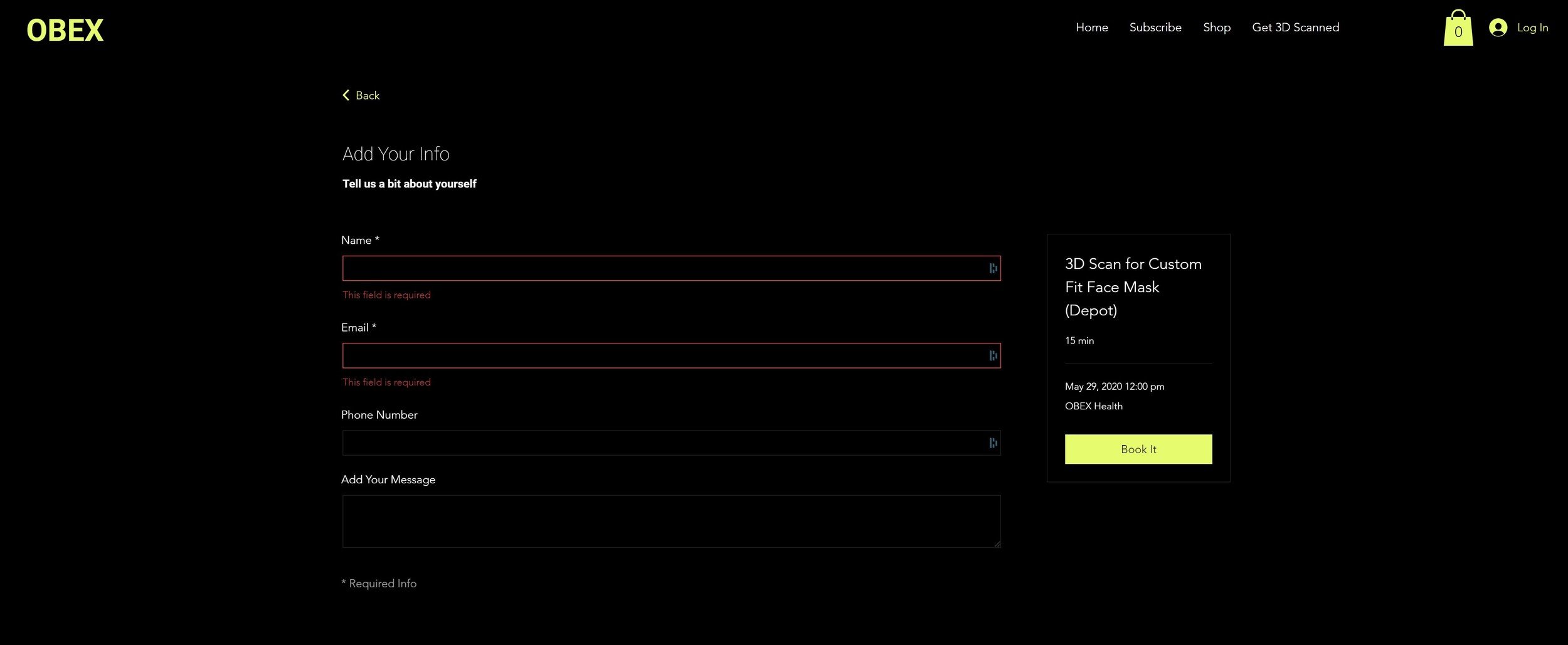
Task: Focus the Name input field
Action: (671, 268)
